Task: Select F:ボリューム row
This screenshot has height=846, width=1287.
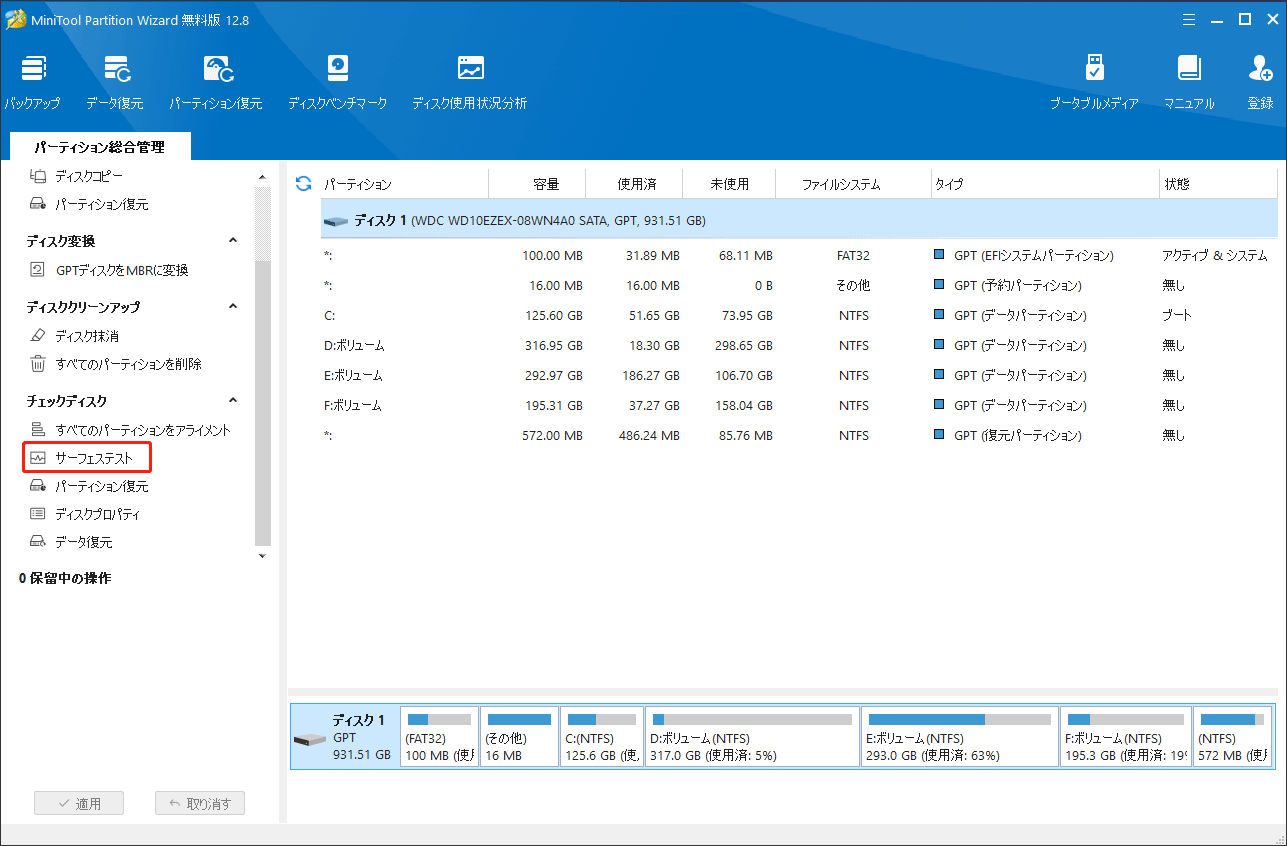Action: tap(799, 406)
